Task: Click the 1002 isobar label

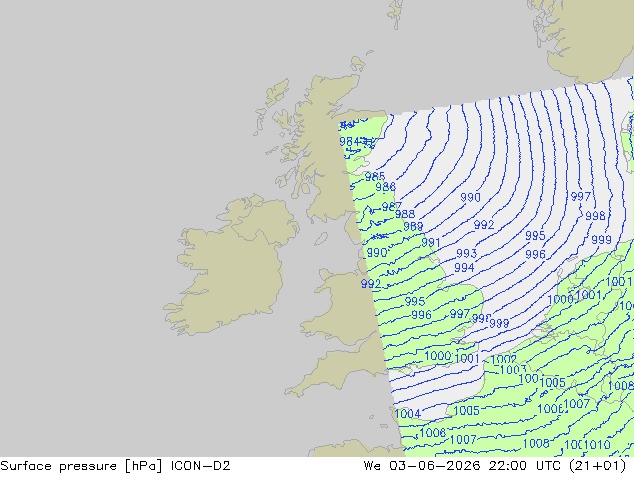Action: [x=503, y=359]
